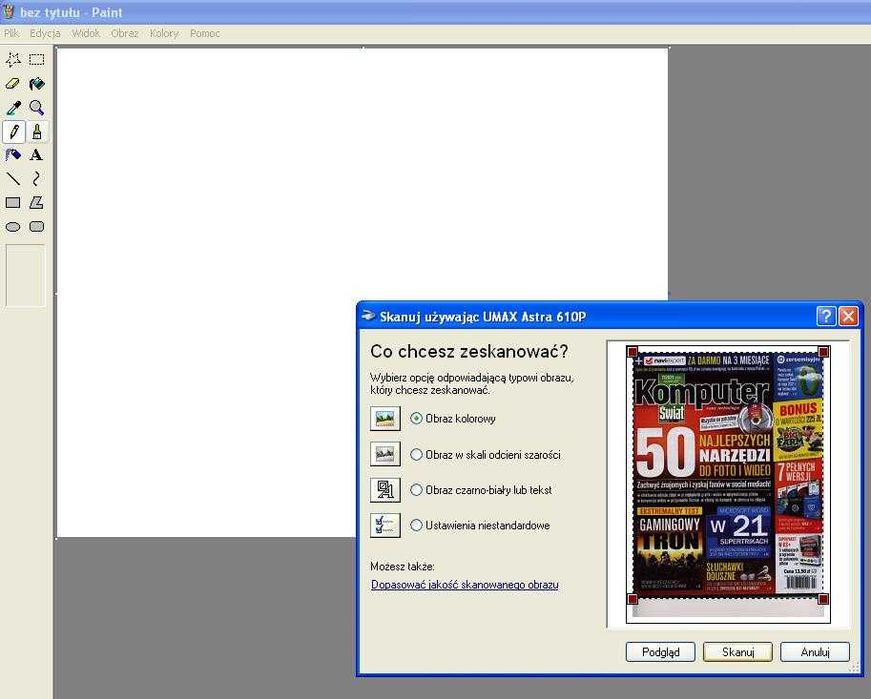
Task: Click the dialog help question-mark button
Action: [826, 316]
